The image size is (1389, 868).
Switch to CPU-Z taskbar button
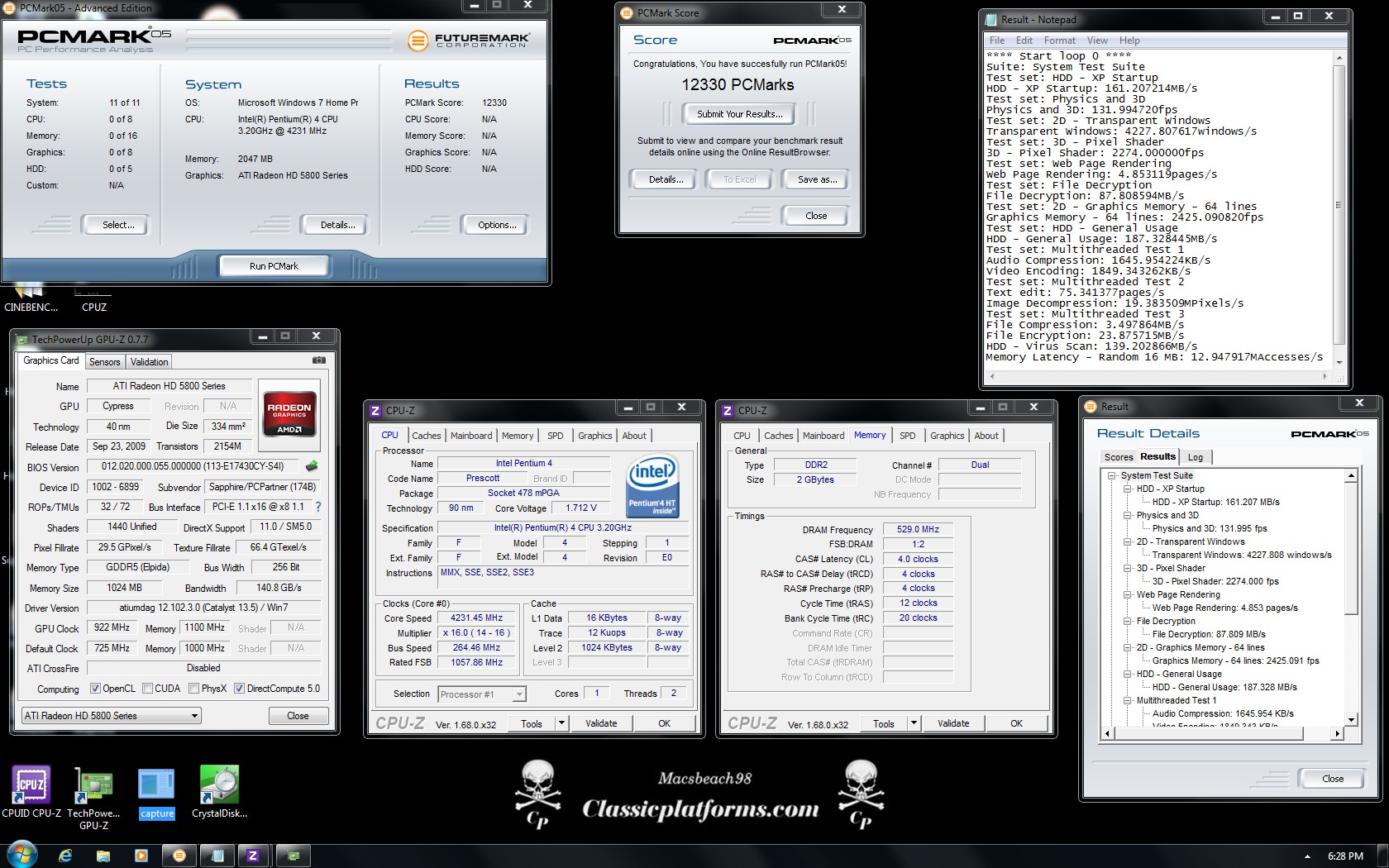click(x=254, y=856)
